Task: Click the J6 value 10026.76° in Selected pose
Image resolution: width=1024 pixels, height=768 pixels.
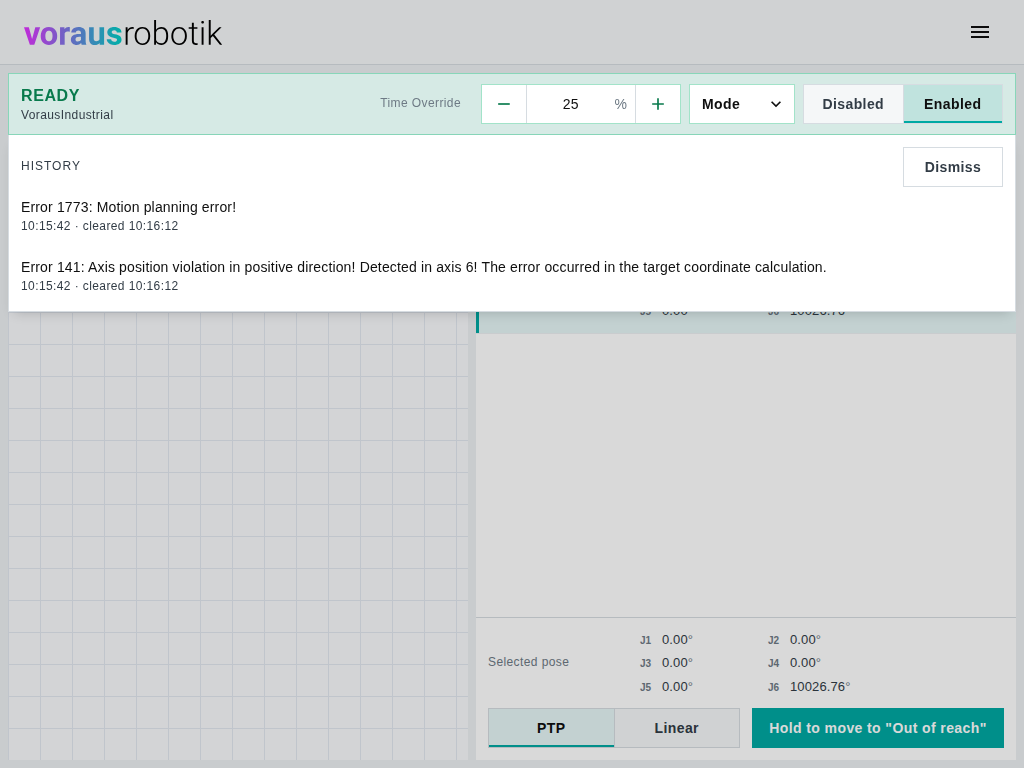Action: tap(820, 686)
